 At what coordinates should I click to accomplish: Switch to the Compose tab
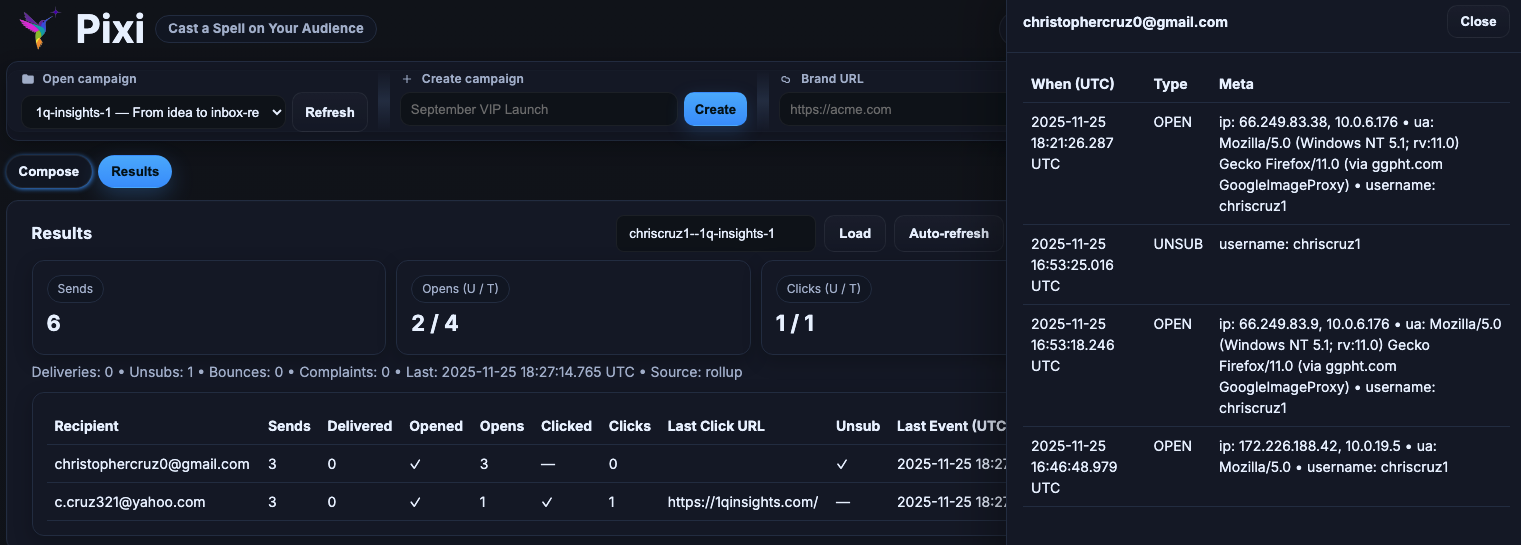click(49, 172)
